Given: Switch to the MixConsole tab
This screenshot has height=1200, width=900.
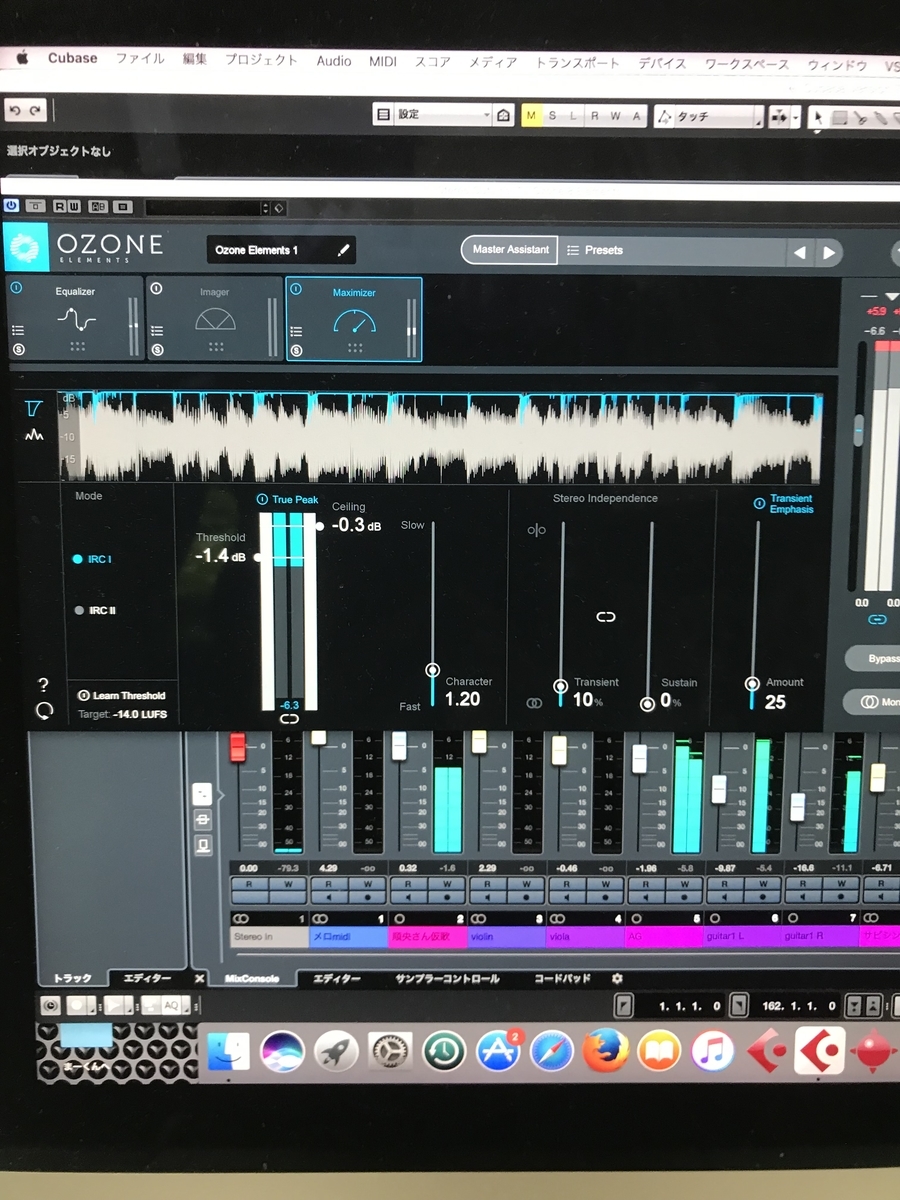Looking at the screenshot, I should click(252, 979).
